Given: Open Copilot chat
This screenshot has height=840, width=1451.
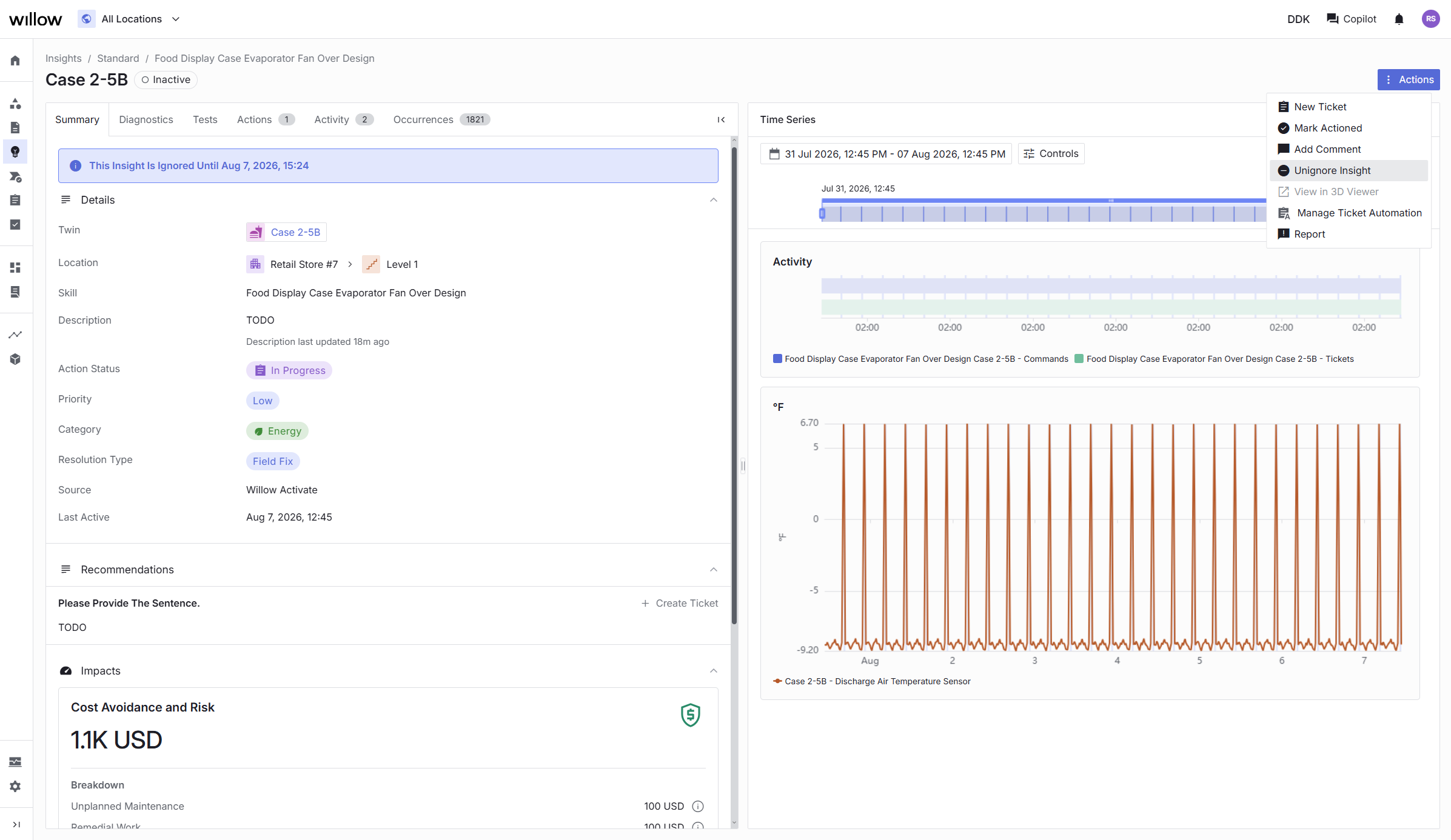Looking at the screenshot, I should pos(1351,19).
